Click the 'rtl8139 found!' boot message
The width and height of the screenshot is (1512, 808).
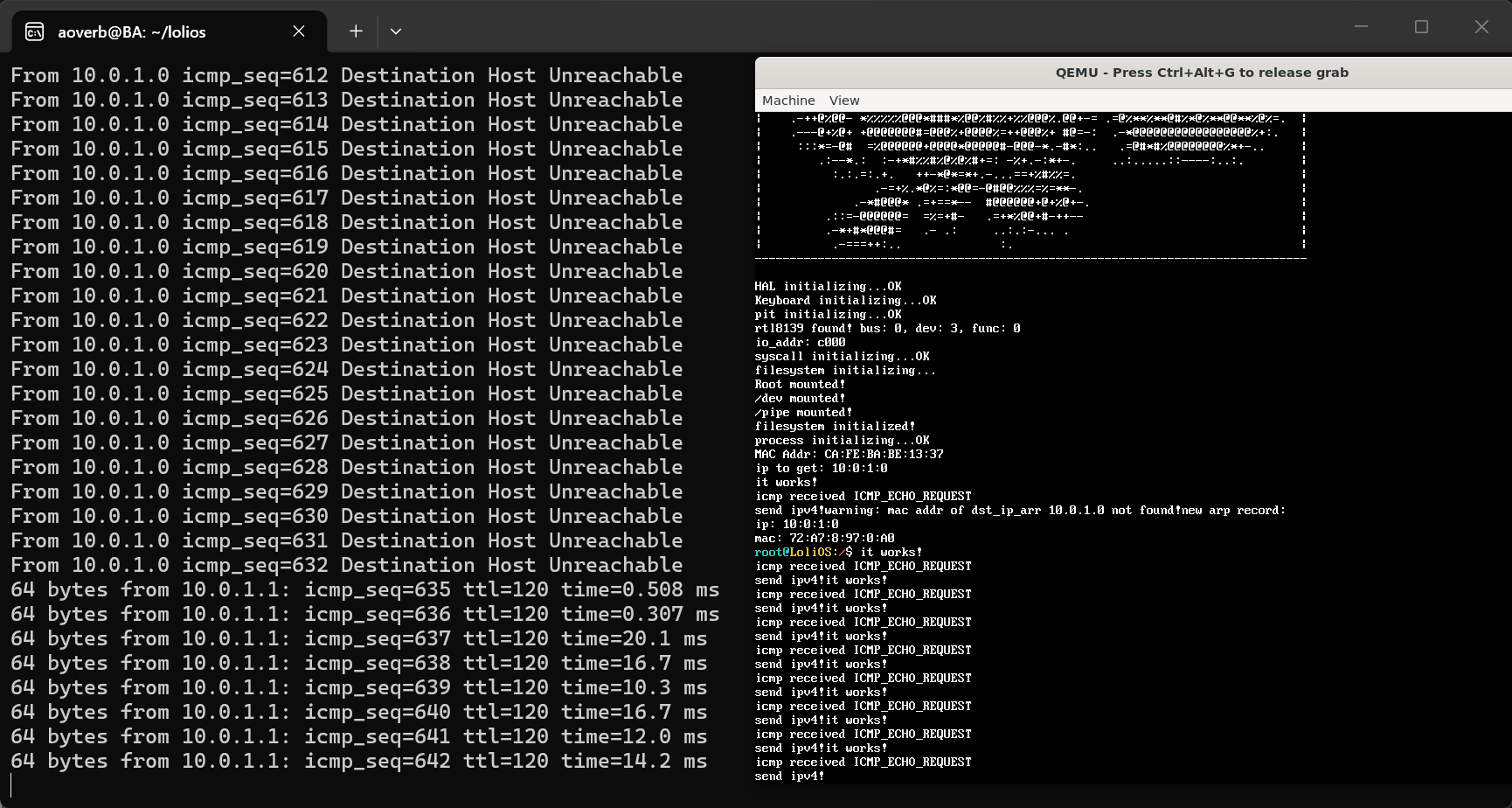coord(887,329)
